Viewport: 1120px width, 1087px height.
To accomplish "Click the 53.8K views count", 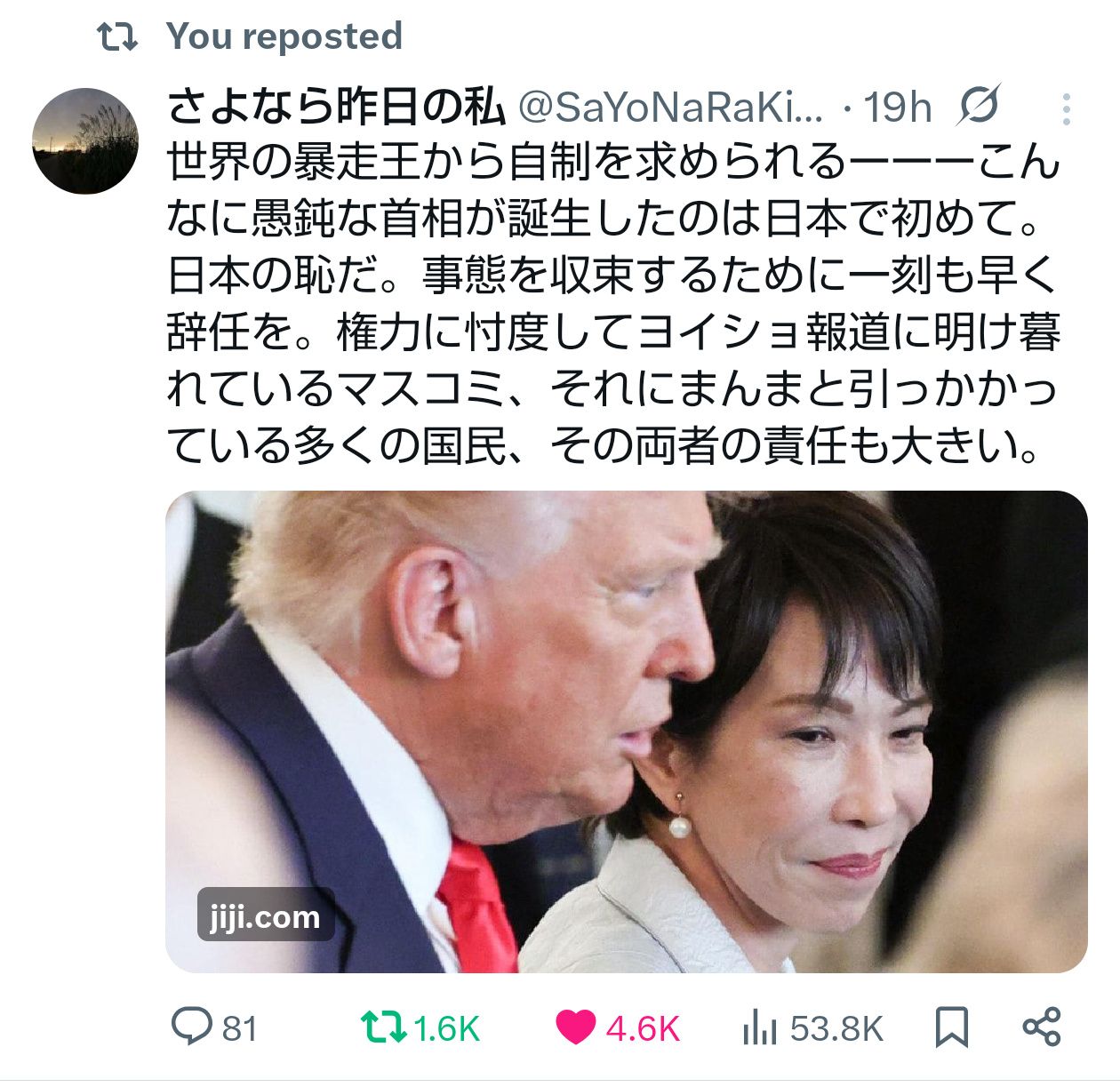I will (836, 1029).
